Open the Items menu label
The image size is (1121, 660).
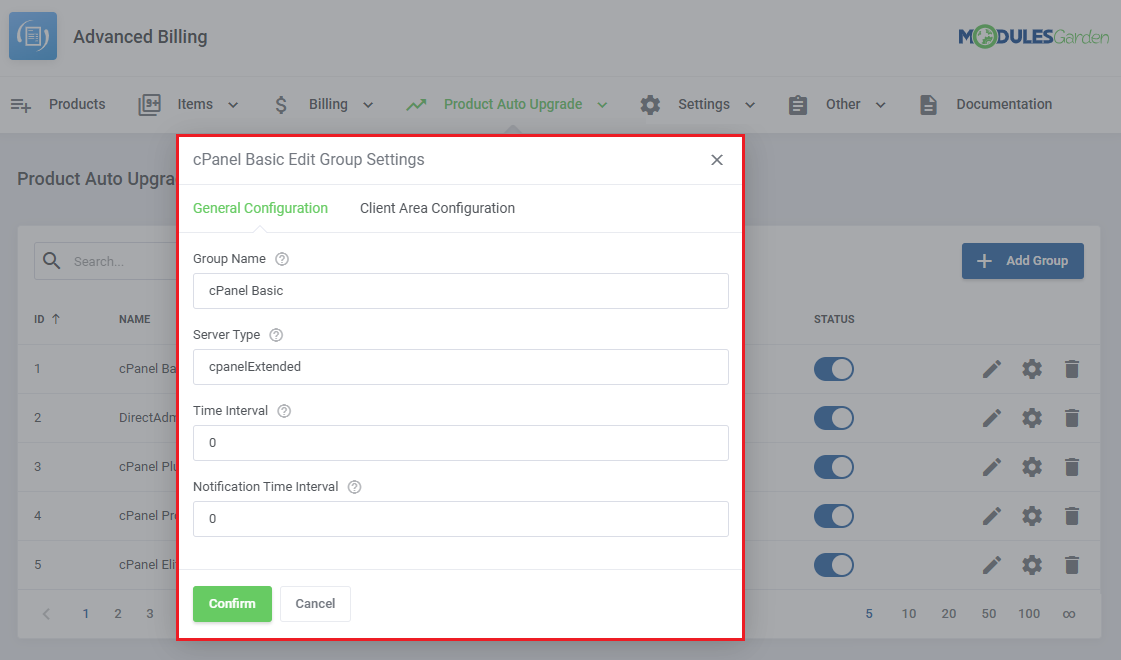[x=195, y=104]
